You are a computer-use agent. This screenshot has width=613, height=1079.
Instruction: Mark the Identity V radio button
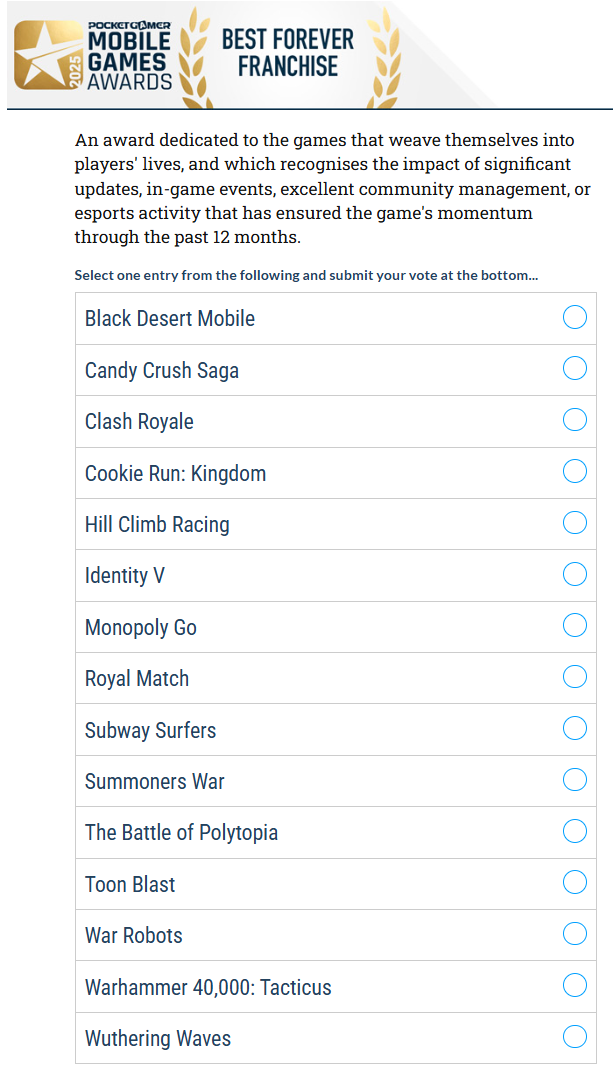[x=575, y=575]
